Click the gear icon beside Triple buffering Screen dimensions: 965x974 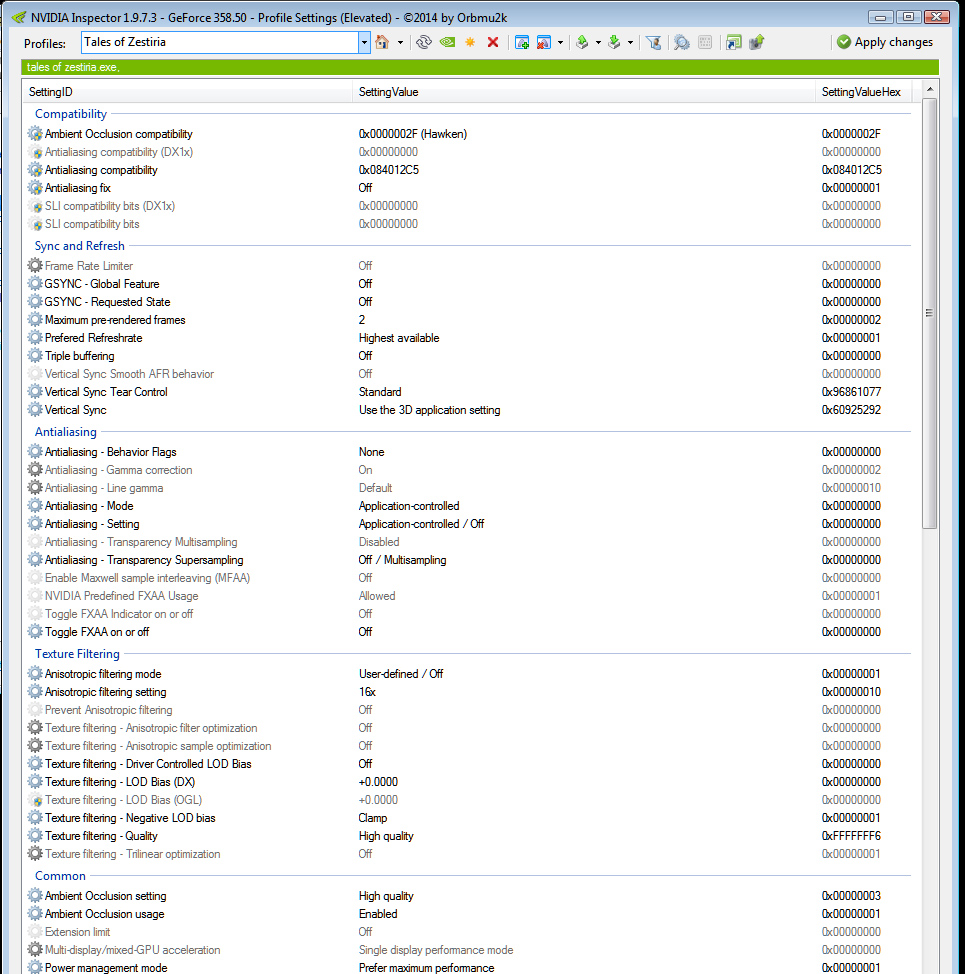36,356
